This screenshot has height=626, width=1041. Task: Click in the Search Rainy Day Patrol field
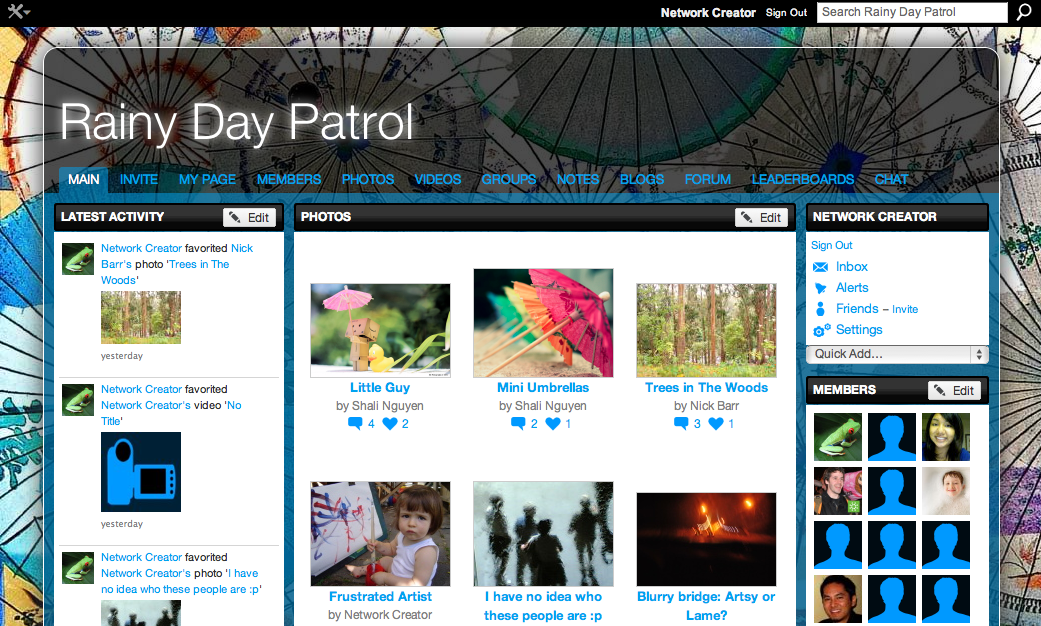pos(912,12)
